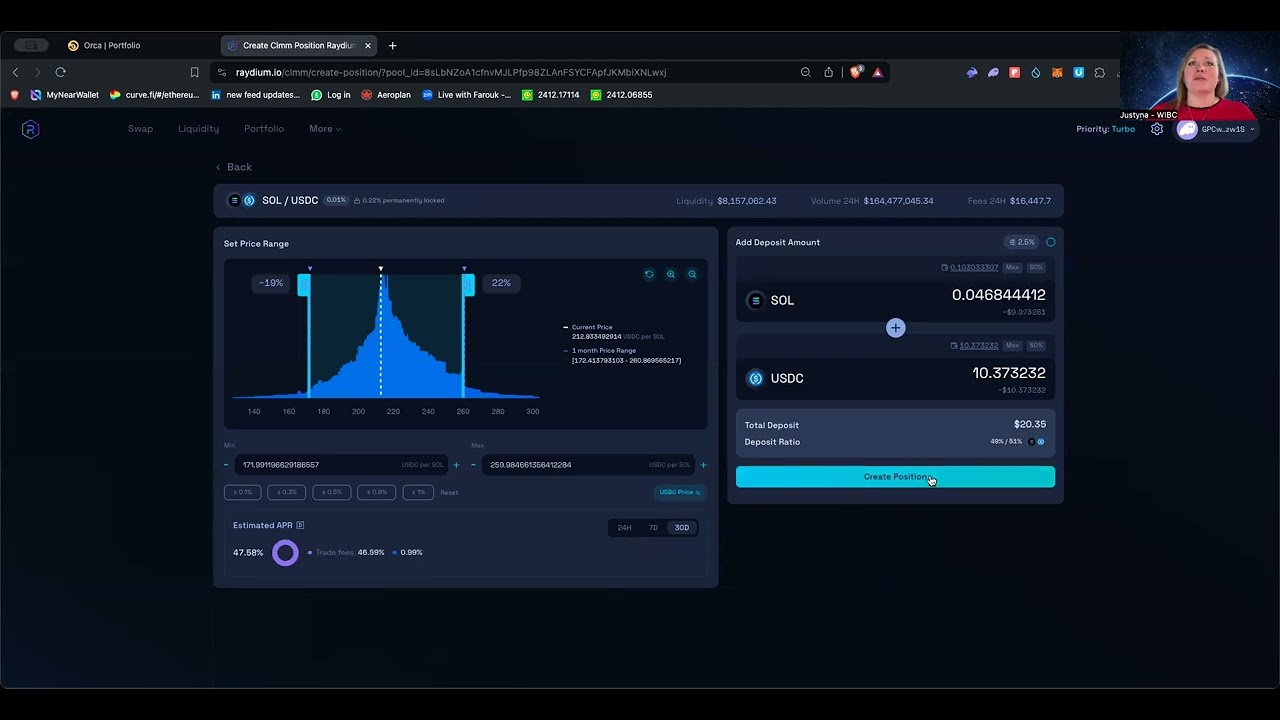This screenshot has width=1280, height=720.
Task: Click the right 22% range handle
Action: click(467, 285)
